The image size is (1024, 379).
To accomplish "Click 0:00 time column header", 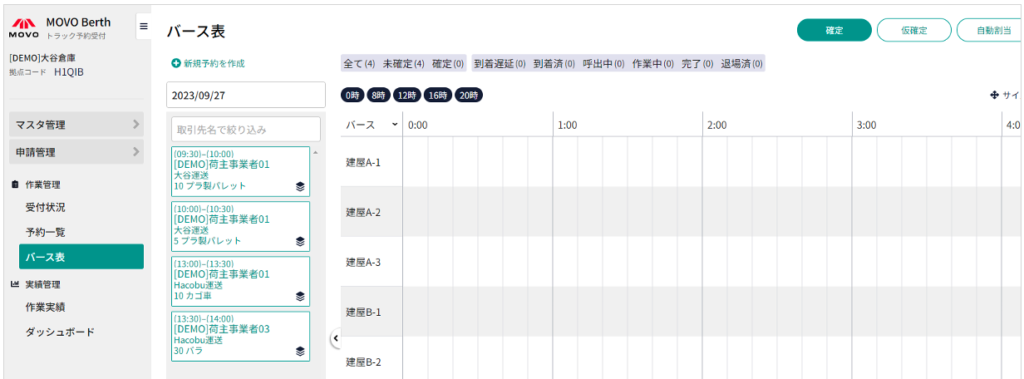I will click(x=417, y=125).
